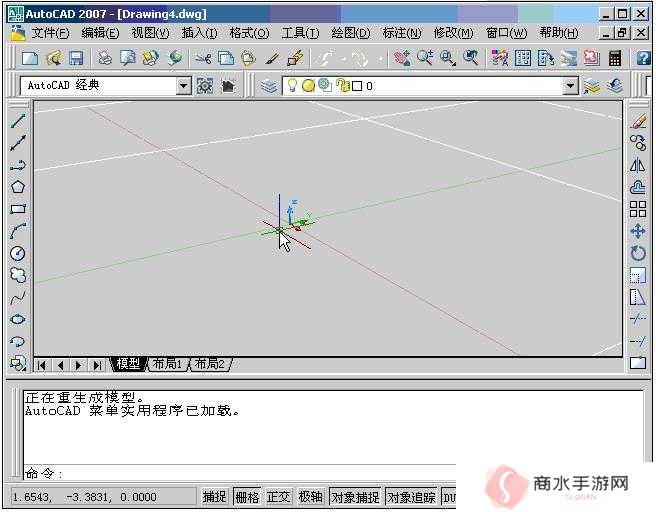Viewport: 656px width, 512px height.
Task: Toggle 正交 ortho mode
Action: pyautogui.click(x=279, y=497)
